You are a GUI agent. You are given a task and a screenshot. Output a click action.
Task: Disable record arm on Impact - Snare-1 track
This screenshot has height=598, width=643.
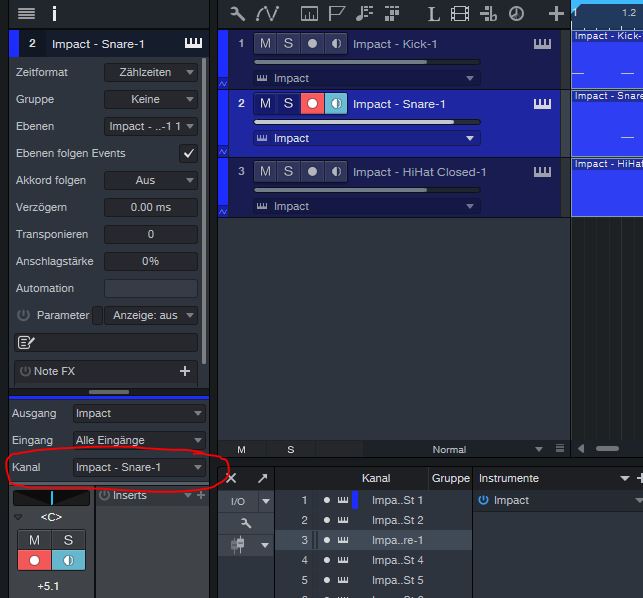pyautogui.click(x=312, y=104)
